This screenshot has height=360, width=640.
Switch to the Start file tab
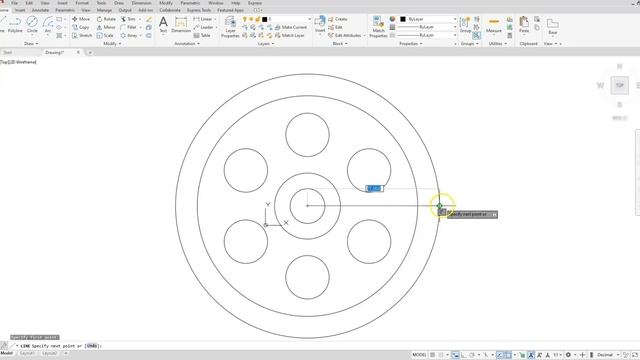tap(8, 52)
